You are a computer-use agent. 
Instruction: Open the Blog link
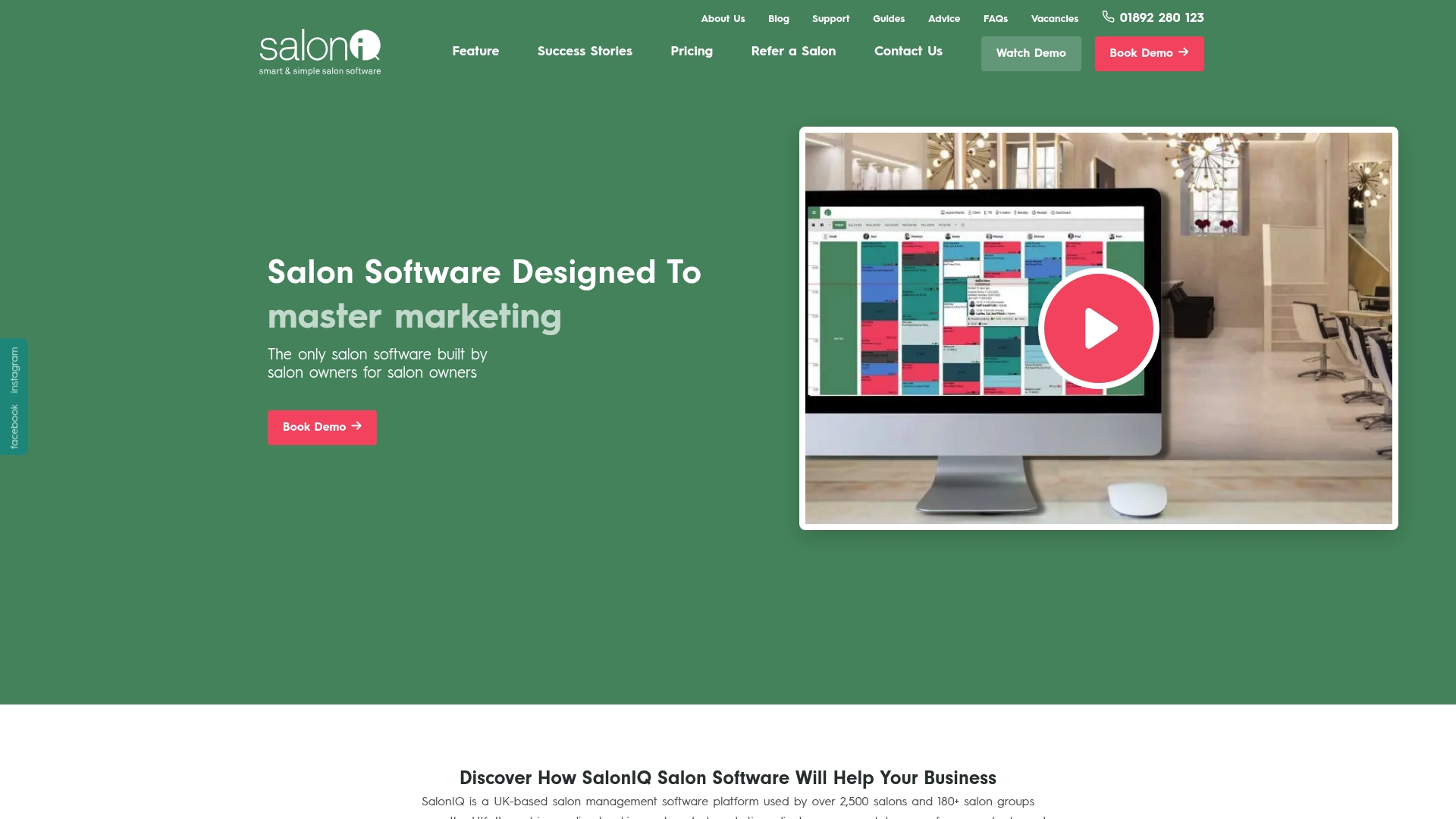(778, 19)
